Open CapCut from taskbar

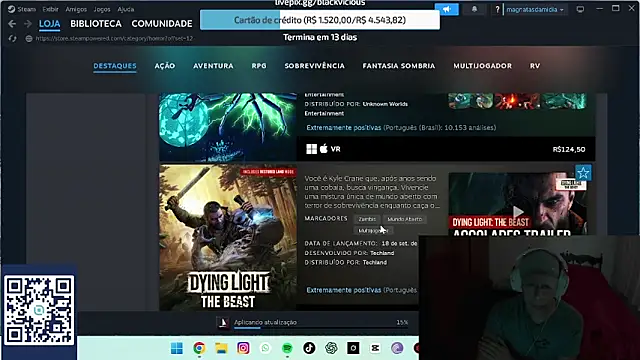click(375, 348)
